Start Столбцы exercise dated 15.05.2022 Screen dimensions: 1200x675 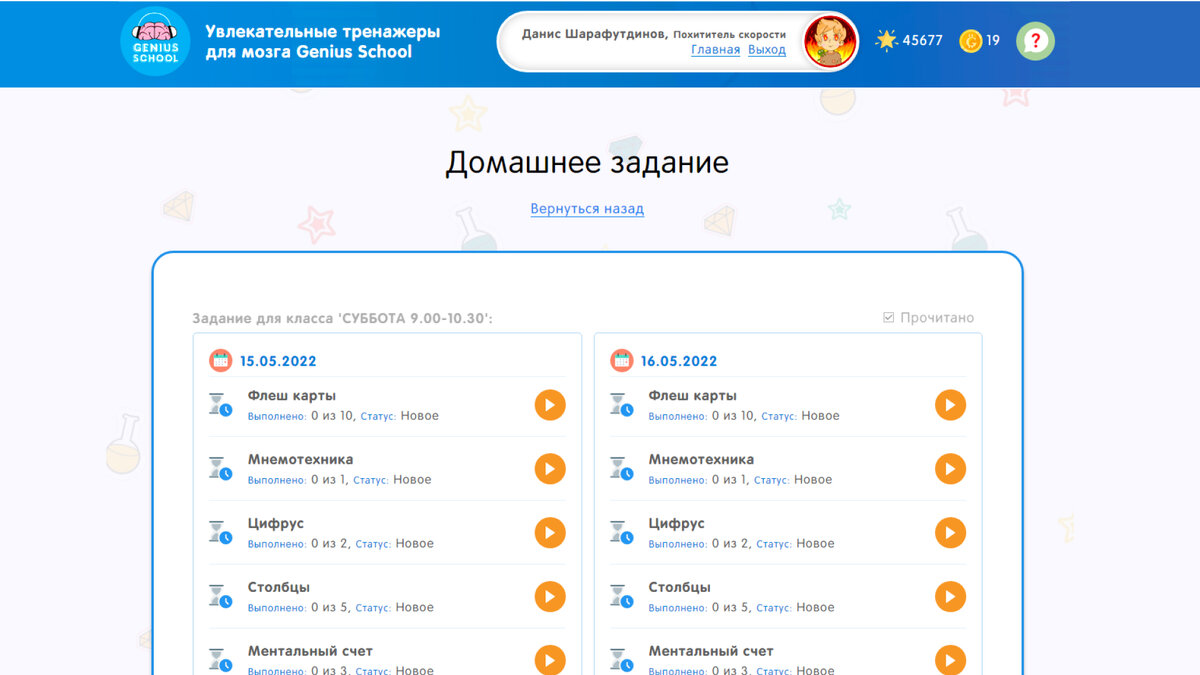click(x=549, y=597)
